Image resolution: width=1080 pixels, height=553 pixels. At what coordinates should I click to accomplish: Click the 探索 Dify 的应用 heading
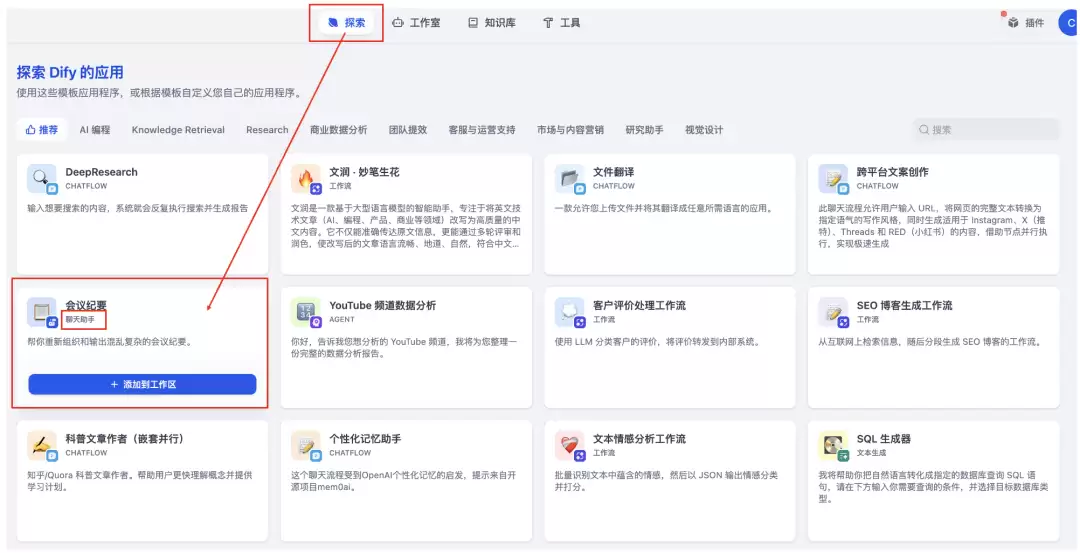coord(70,73)
